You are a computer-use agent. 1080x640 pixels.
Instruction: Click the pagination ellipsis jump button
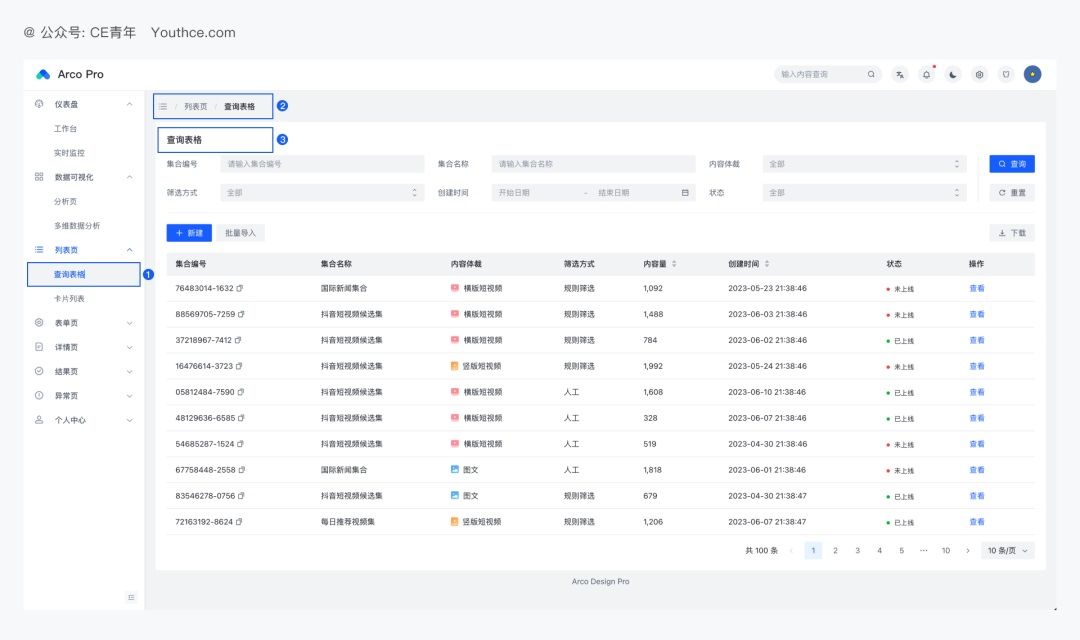point(924,550)
